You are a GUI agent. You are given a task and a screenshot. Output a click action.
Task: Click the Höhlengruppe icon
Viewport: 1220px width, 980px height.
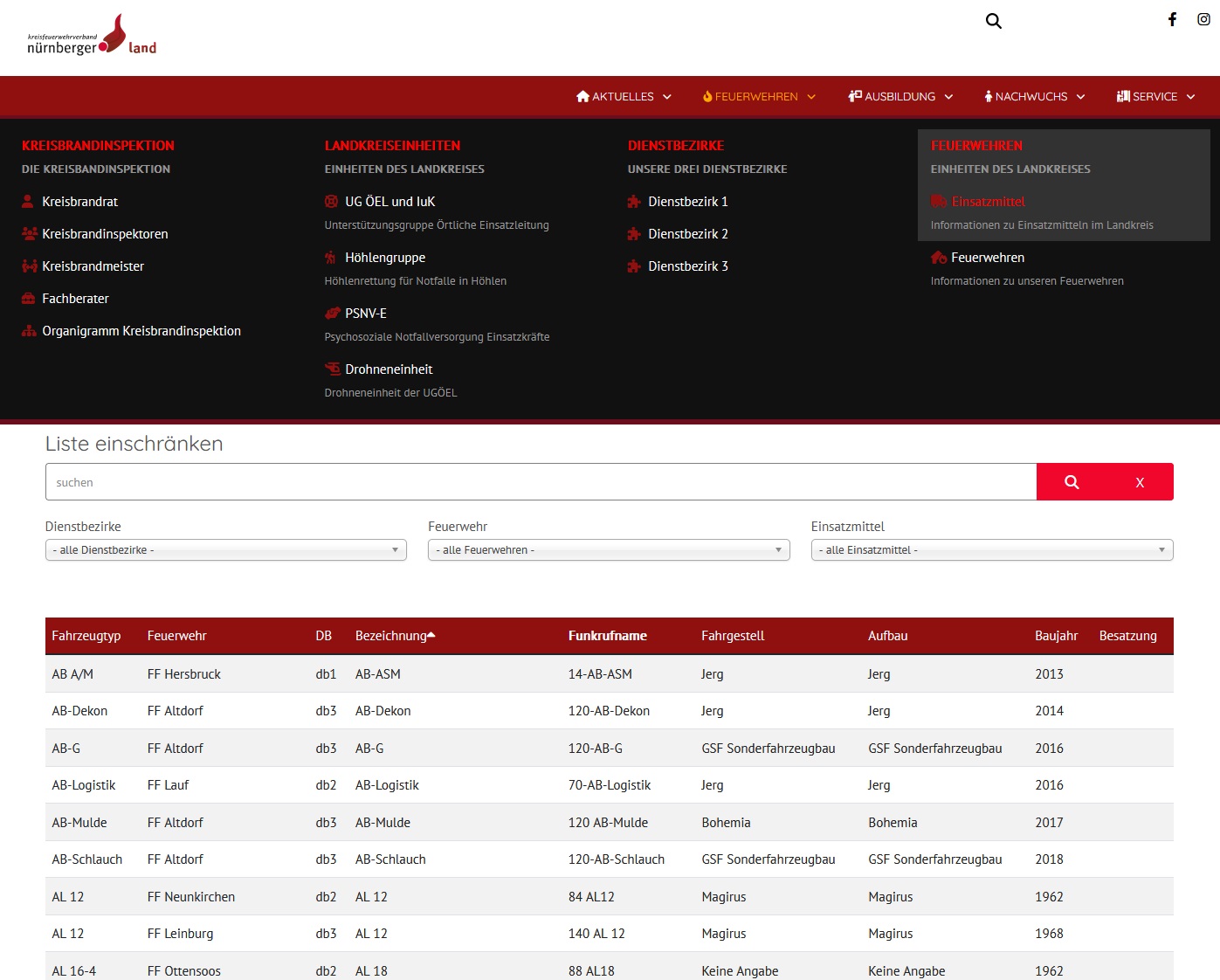331,258
